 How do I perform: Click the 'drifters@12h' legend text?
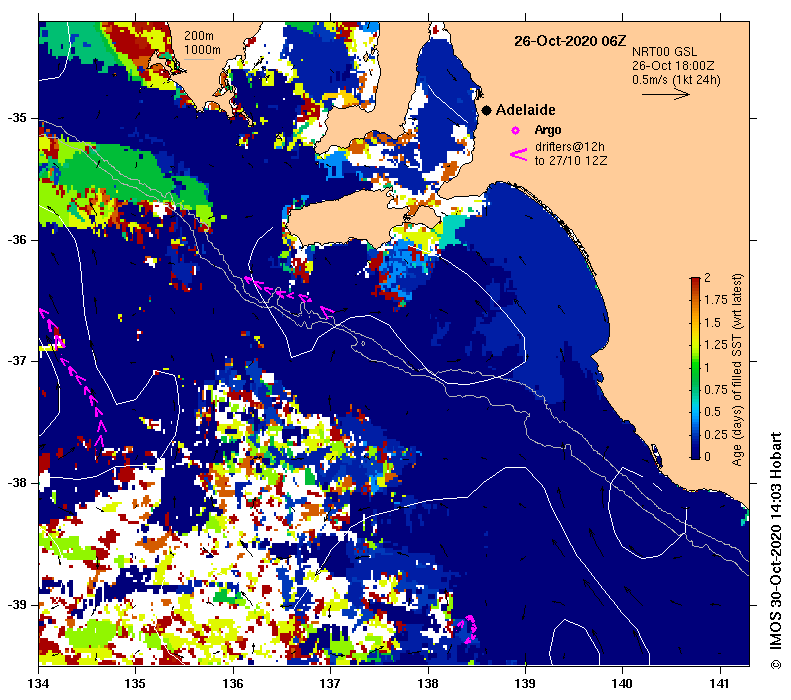[x=570, y=147]
